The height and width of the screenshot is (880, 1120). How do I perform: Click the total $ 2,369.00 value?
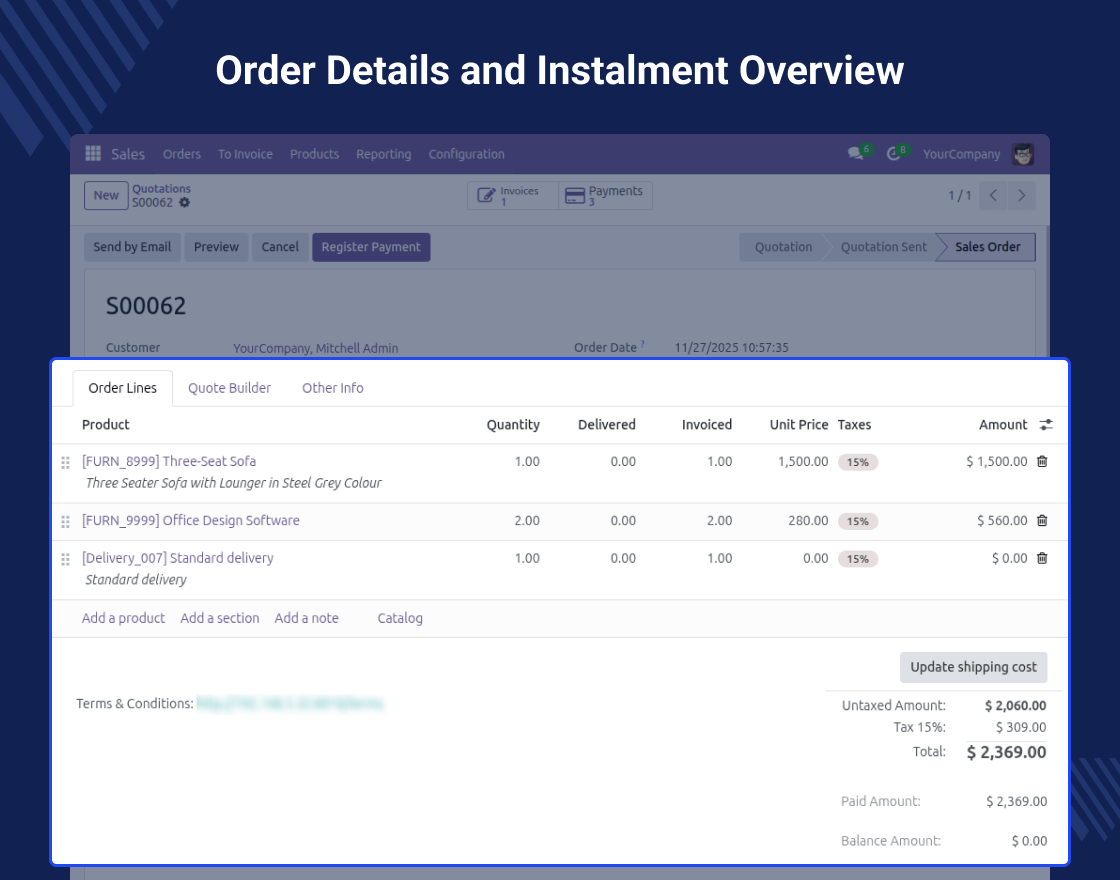tap(1006, 752)
